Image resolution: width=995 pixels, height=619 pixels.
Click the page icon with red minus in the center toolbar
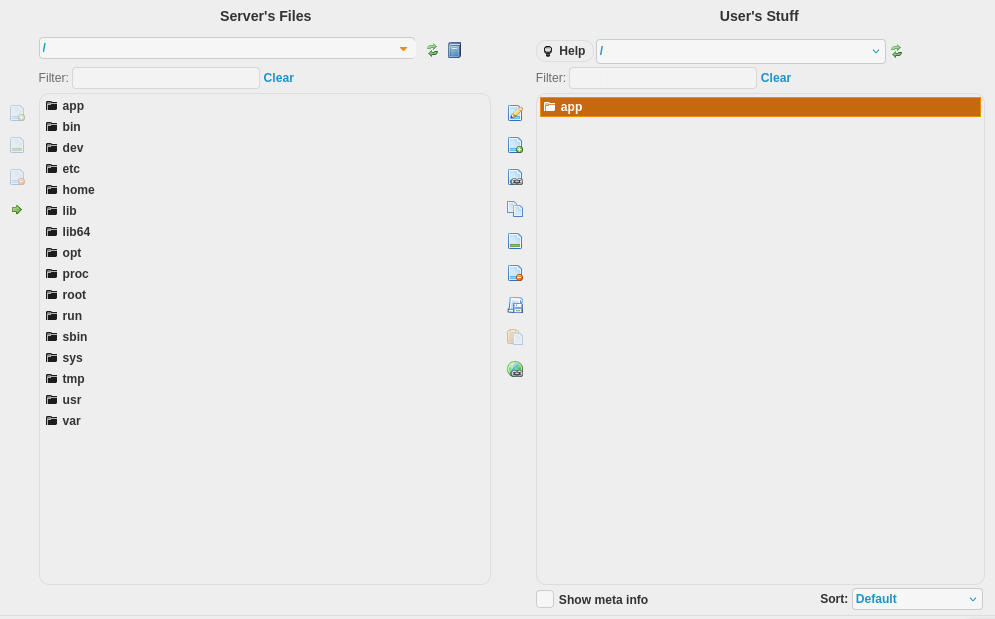pos(515,273)
